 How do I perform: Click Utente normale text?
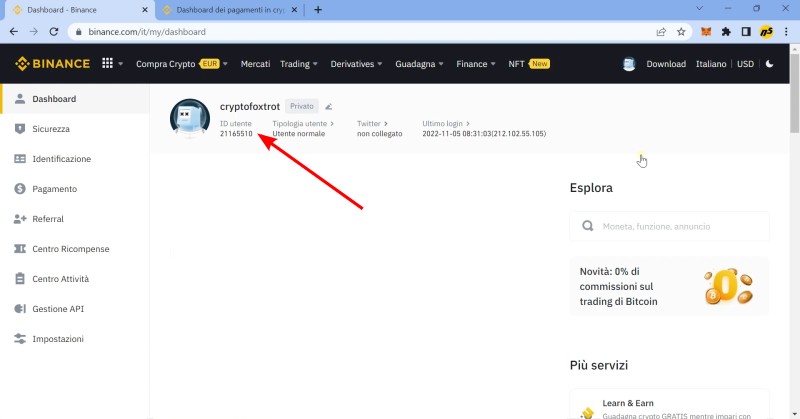(x=298, y=134)
